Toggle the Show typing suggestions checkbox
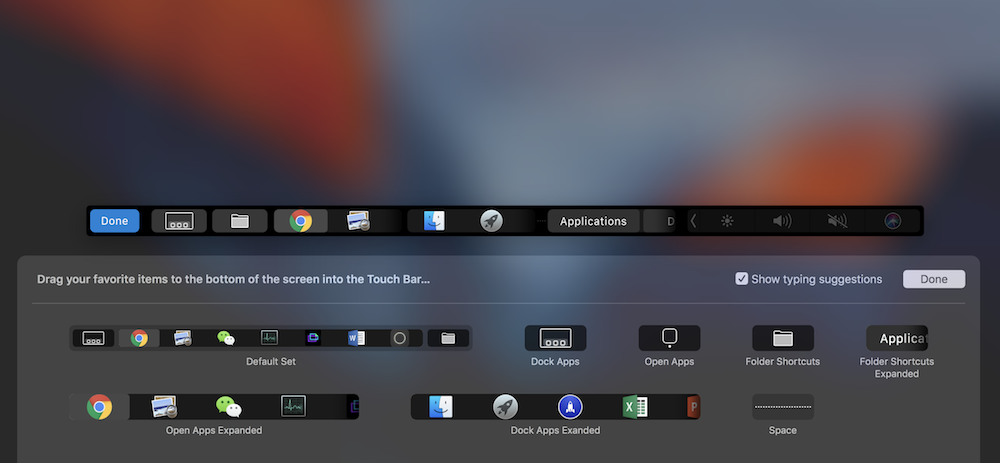Viewport: 1000px width, 463px height. click(x=741, y=279)
